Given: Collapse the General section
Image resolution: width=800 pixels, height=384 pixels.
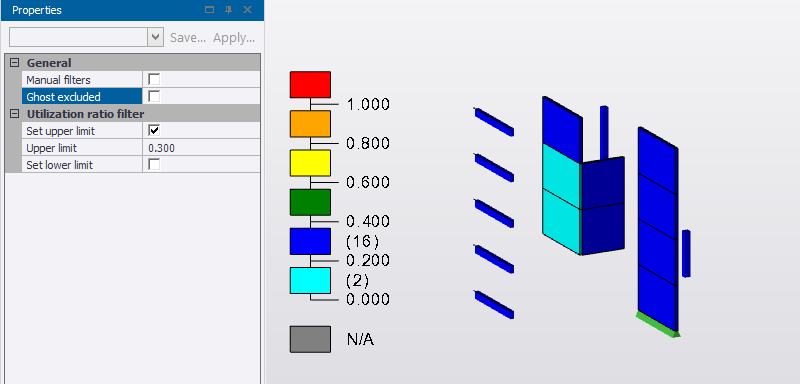Looking at the screenshot, I should (14, 63).
